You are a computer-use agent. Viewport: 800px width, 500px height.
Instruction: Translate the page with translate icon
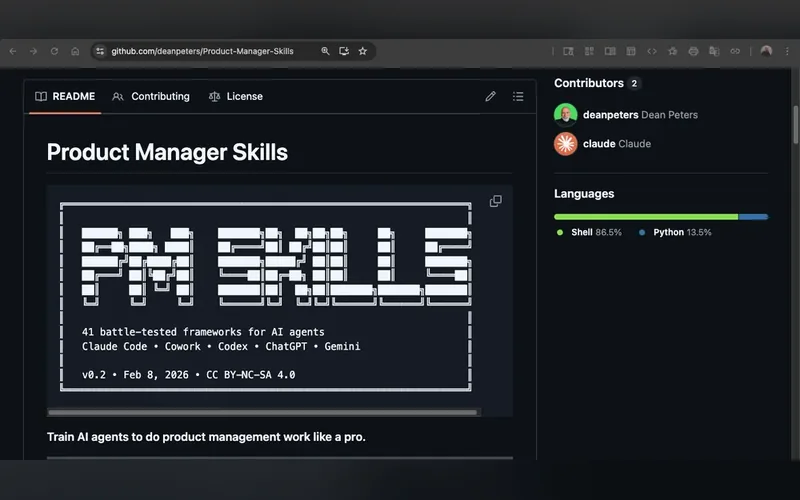tap(714, 51)
